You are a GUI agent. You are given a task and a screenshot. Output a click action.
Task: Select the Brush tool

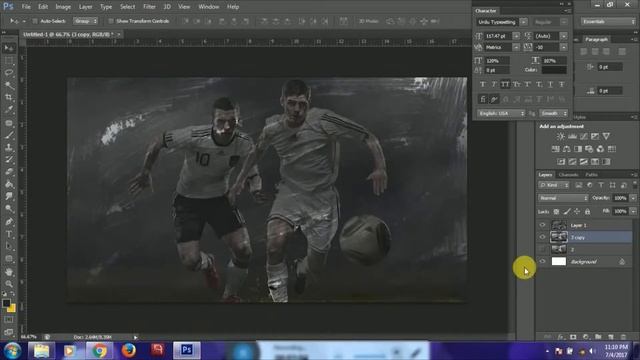pyautogui.click(x=9, y=135)
